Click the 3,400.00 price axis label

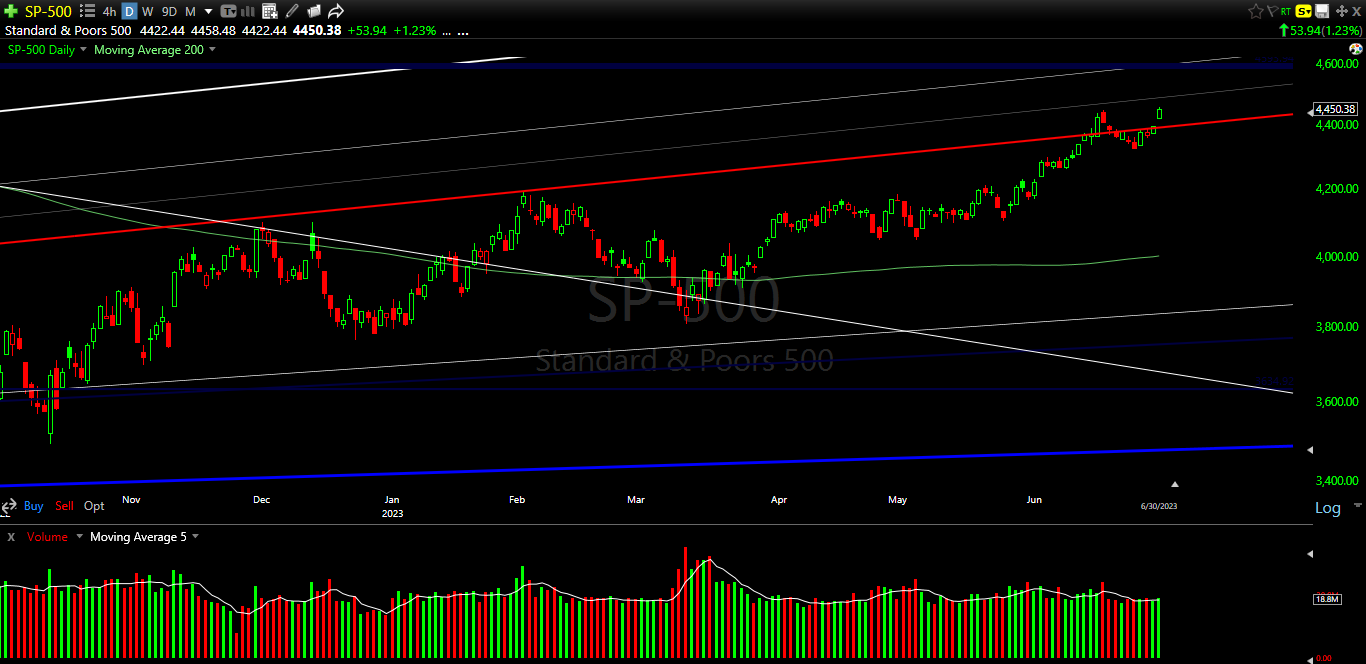(1337, 482)
